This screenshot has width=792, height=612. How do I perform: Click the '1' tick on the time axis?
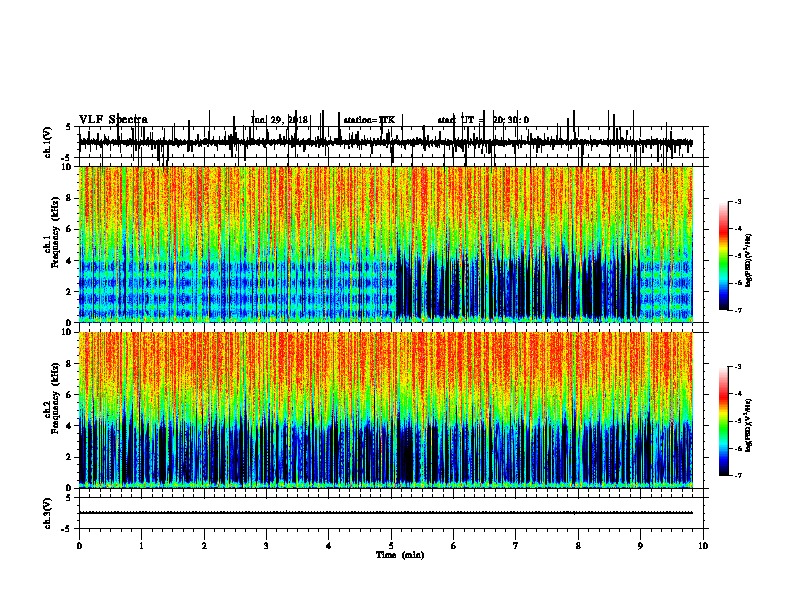pos(141,546)
